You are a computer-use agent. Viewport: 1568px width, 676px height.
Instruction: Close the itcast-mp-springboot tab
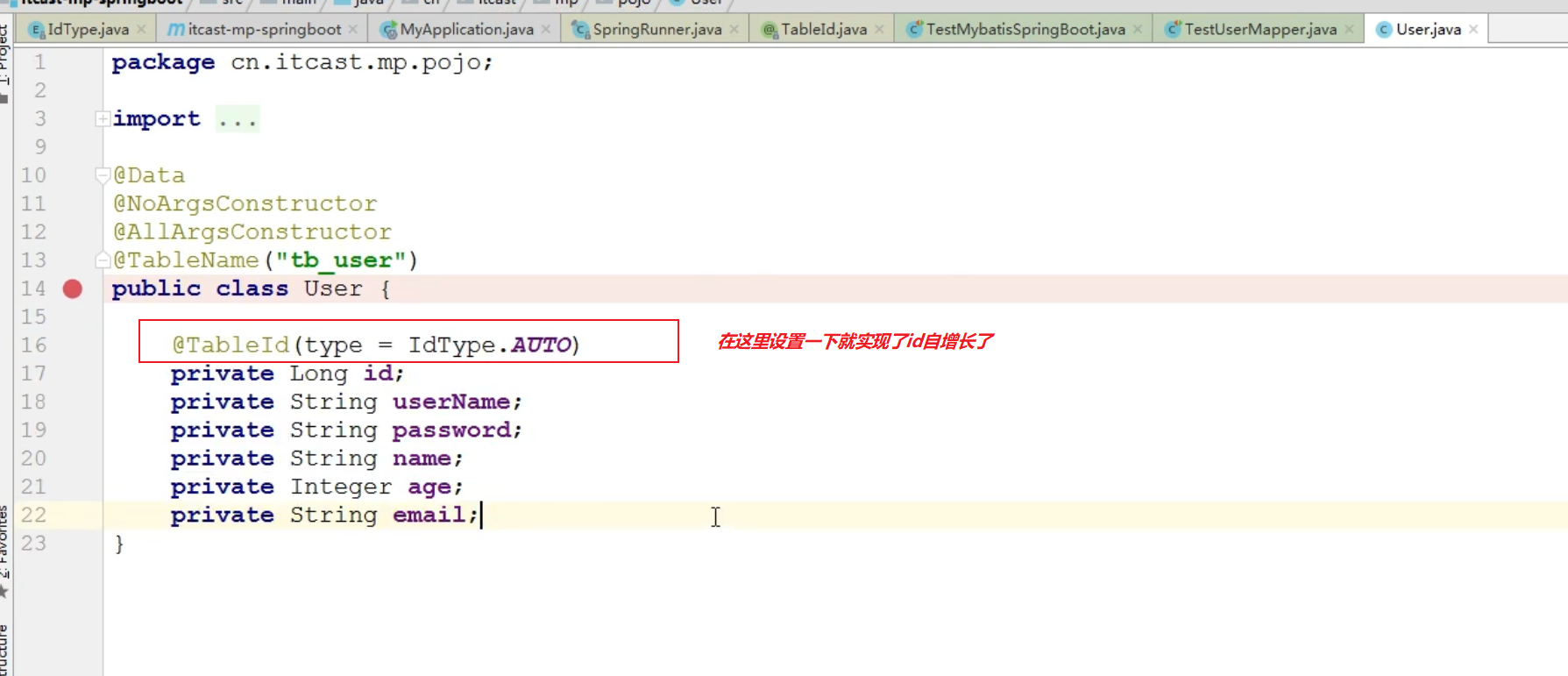pos(352,30)
